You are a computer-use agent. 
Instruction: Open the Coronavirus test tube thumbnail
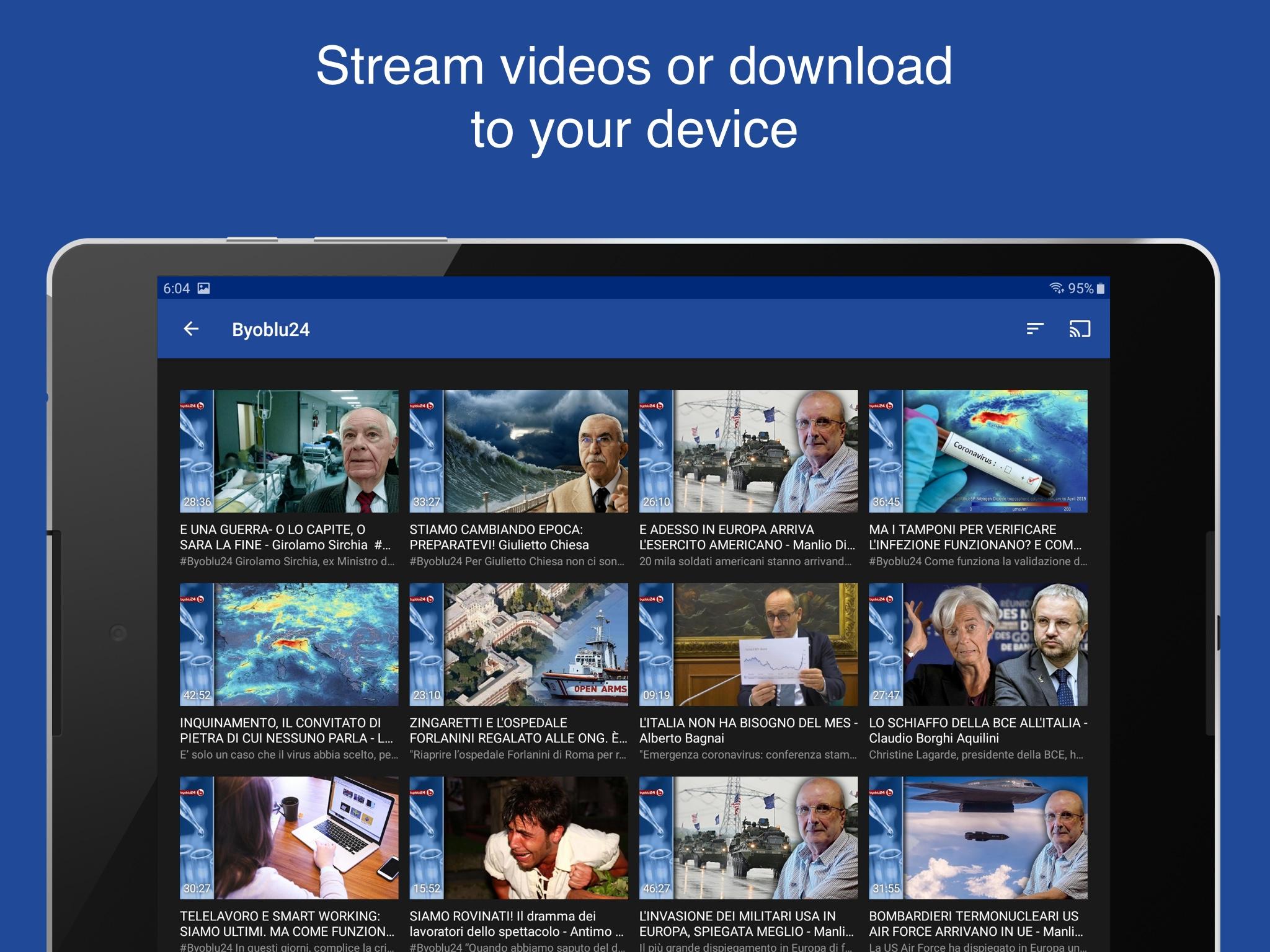point(978,451)
